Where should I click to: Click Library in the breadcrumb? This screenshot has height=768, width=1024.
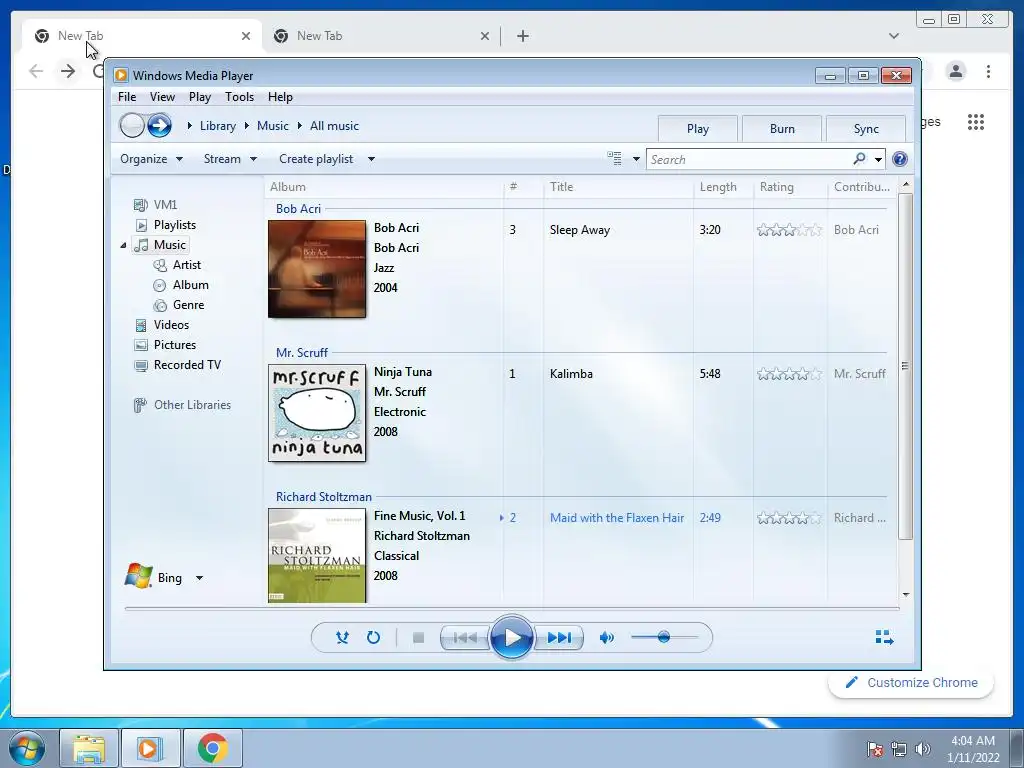pyautogui.click(x=217, y=126)
